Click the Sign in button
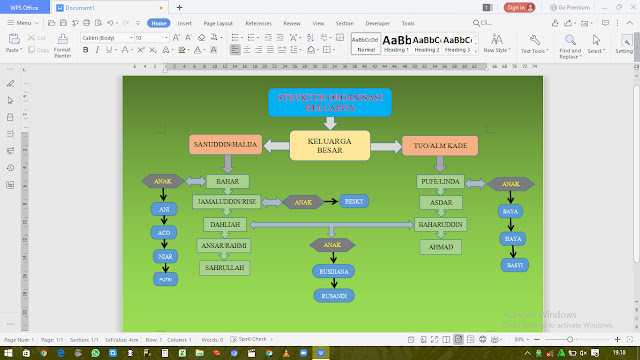 pyautogui.click(x=519, y=7)
